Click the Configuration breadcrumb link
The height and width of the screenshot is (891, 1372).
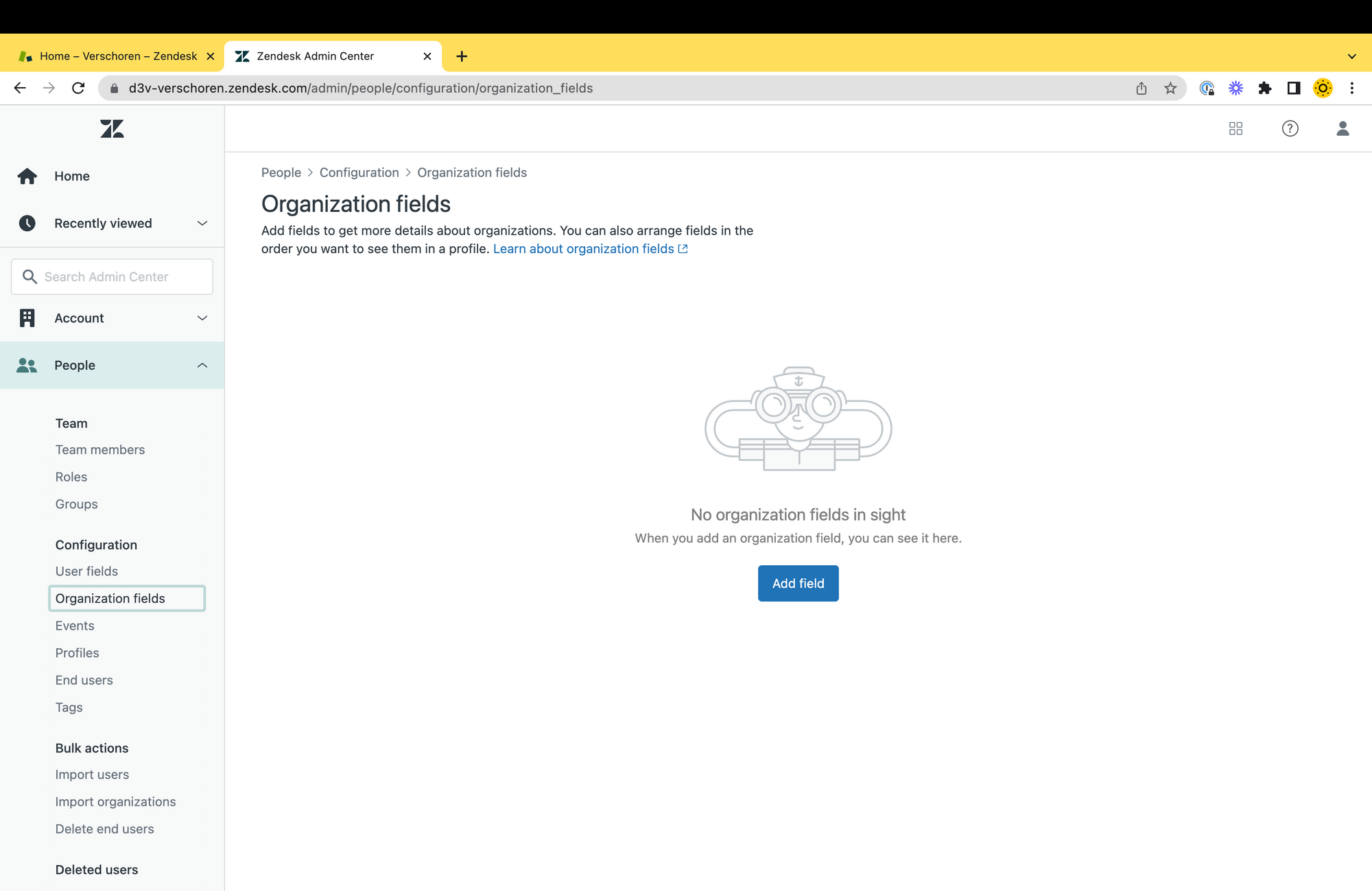click(x=359, y=172)
